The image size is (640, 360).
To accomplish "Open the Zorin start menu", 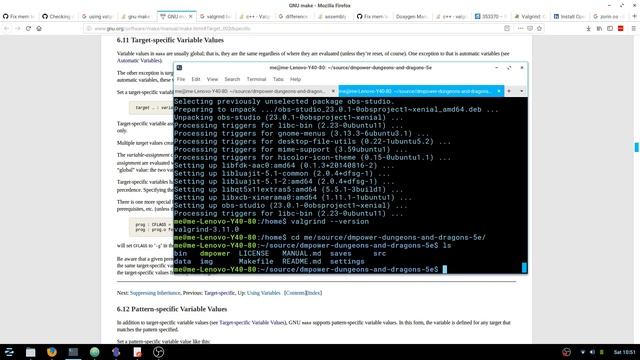I will tap(9, 352).
